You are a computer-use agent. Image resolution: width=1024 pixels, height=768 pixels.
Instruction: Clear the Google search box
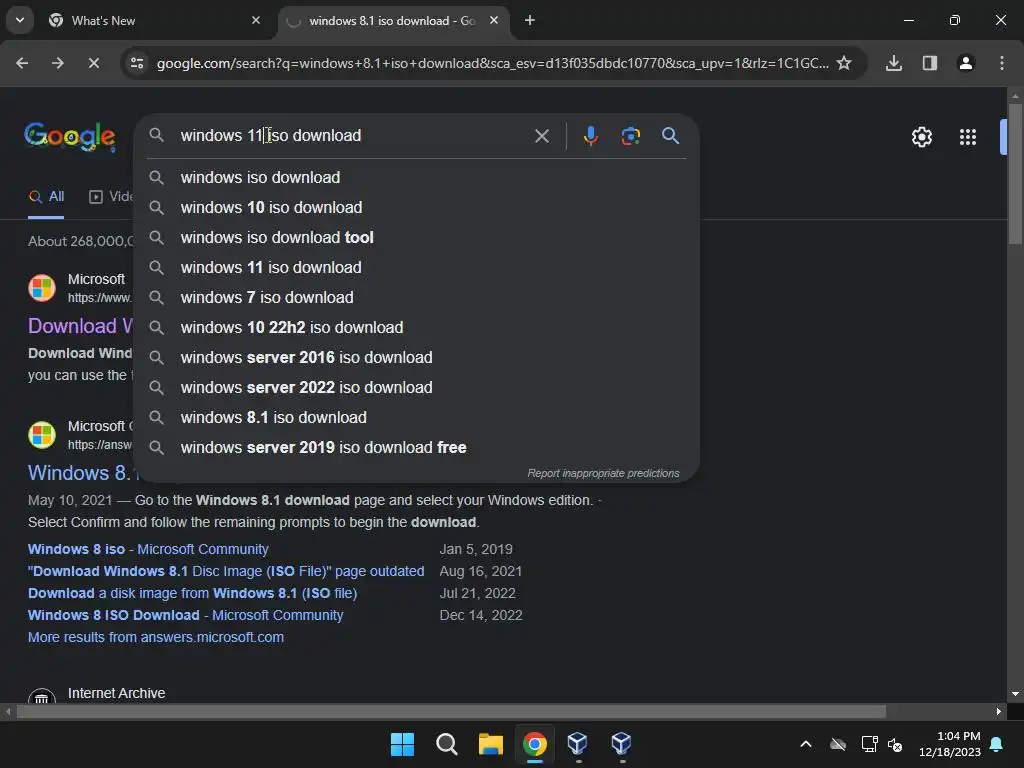(541, 136)
